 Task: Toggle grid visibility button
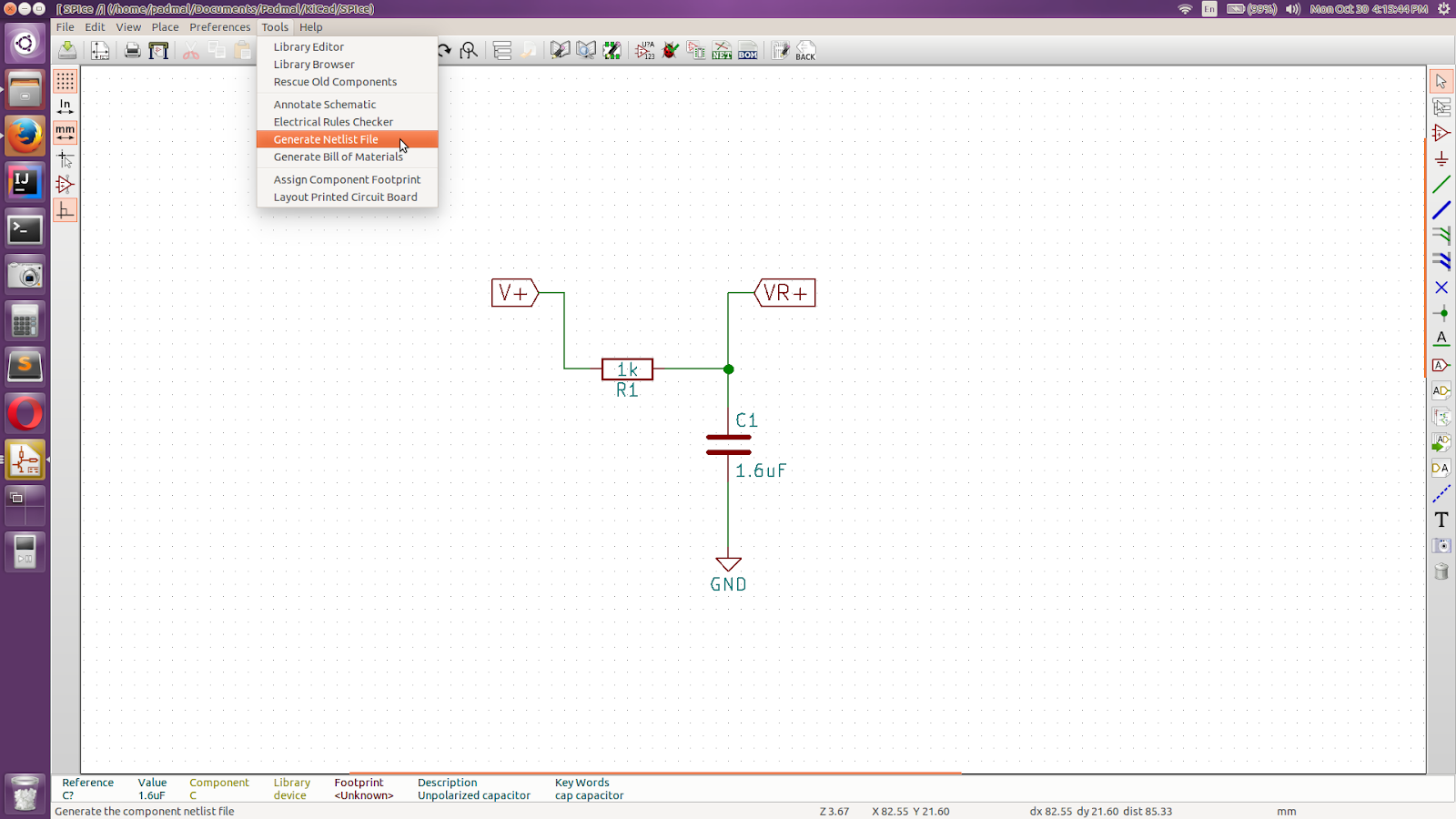click(66, 81)
